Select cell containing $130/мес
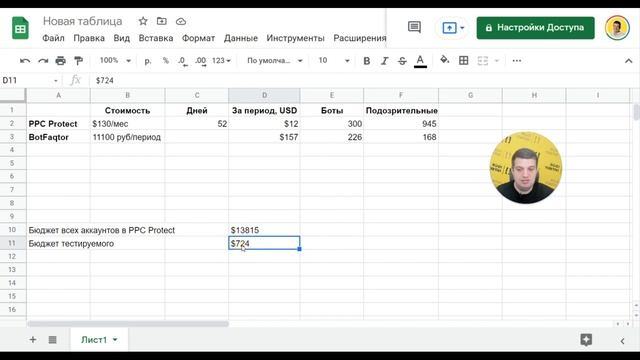This screenshot has height=360, width=640. click(127, 124)
